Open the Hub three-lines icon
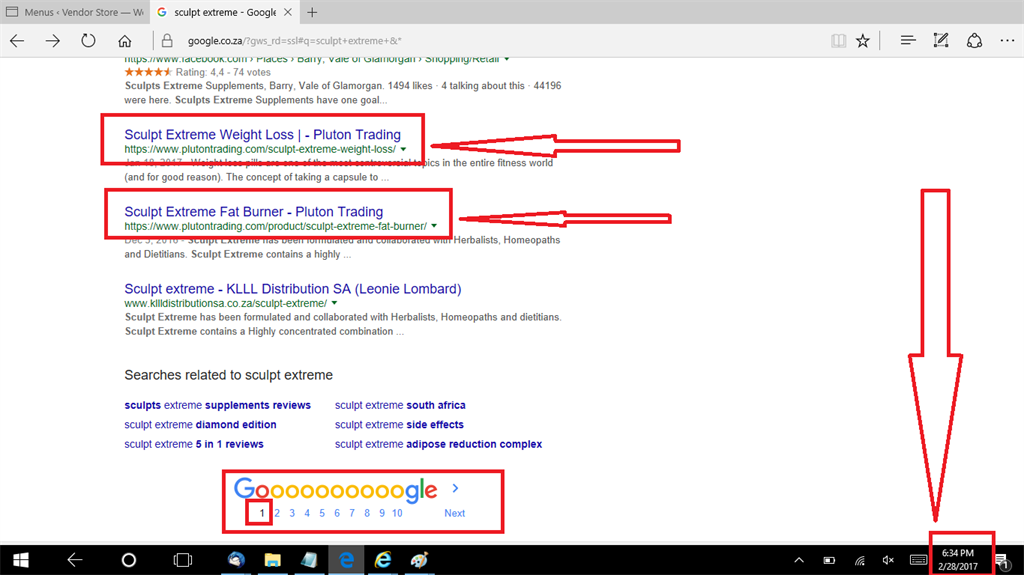 [x=908, y=41]
